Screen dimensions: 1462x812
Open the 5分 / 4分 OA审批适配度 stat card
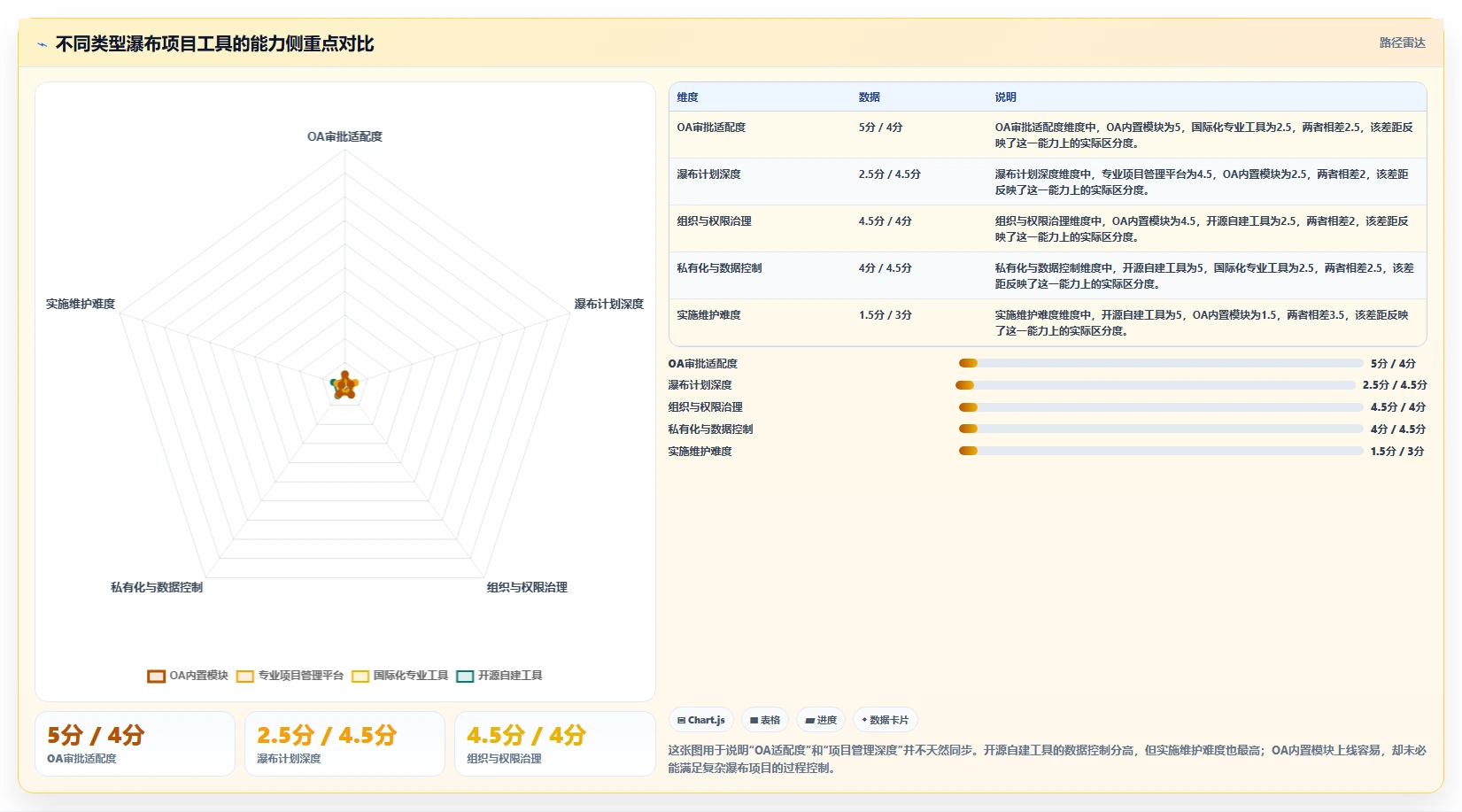click(x=135, y=744)
